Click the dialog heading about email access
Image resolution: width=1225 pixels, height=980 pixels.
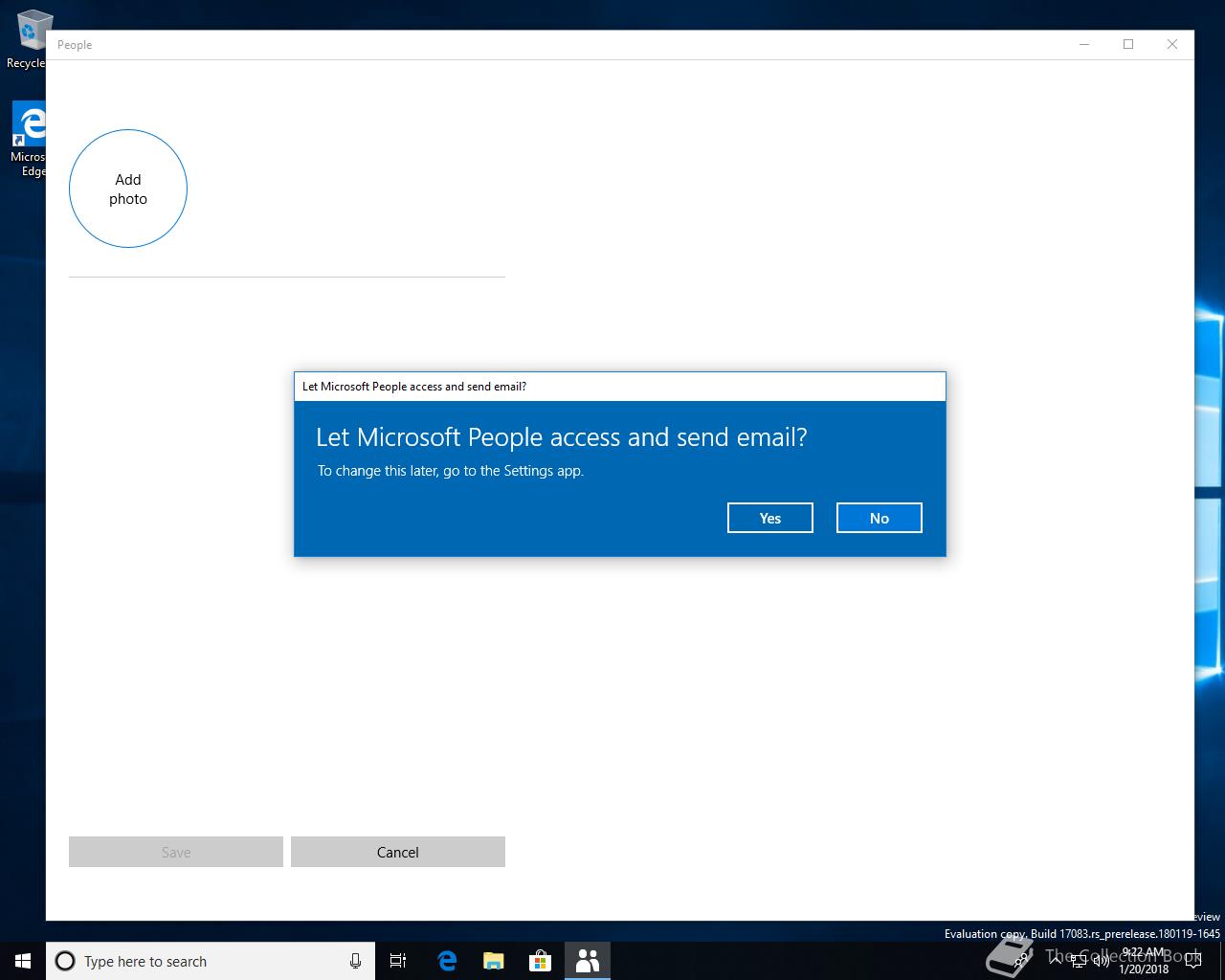click(562, 437)
